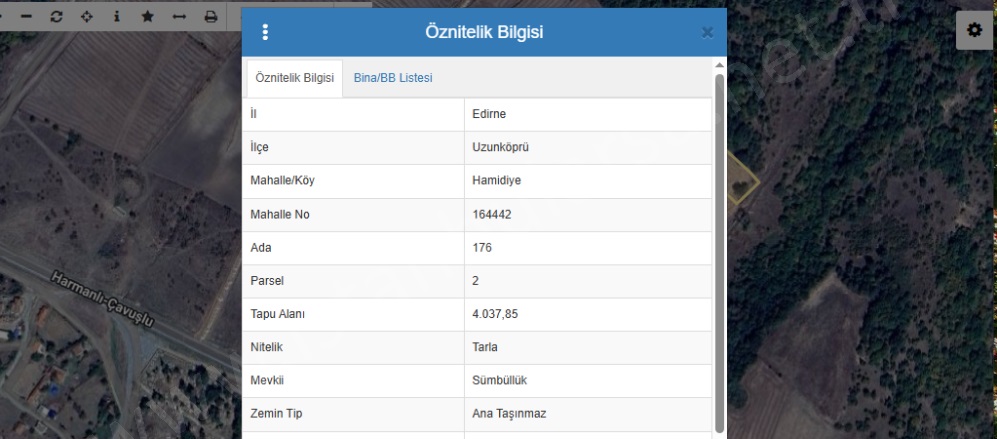Viewport: 997px width, 439px height.
Task: Select the Öznitelik Bilgisi tab
Action: click(x=294, y=78)
